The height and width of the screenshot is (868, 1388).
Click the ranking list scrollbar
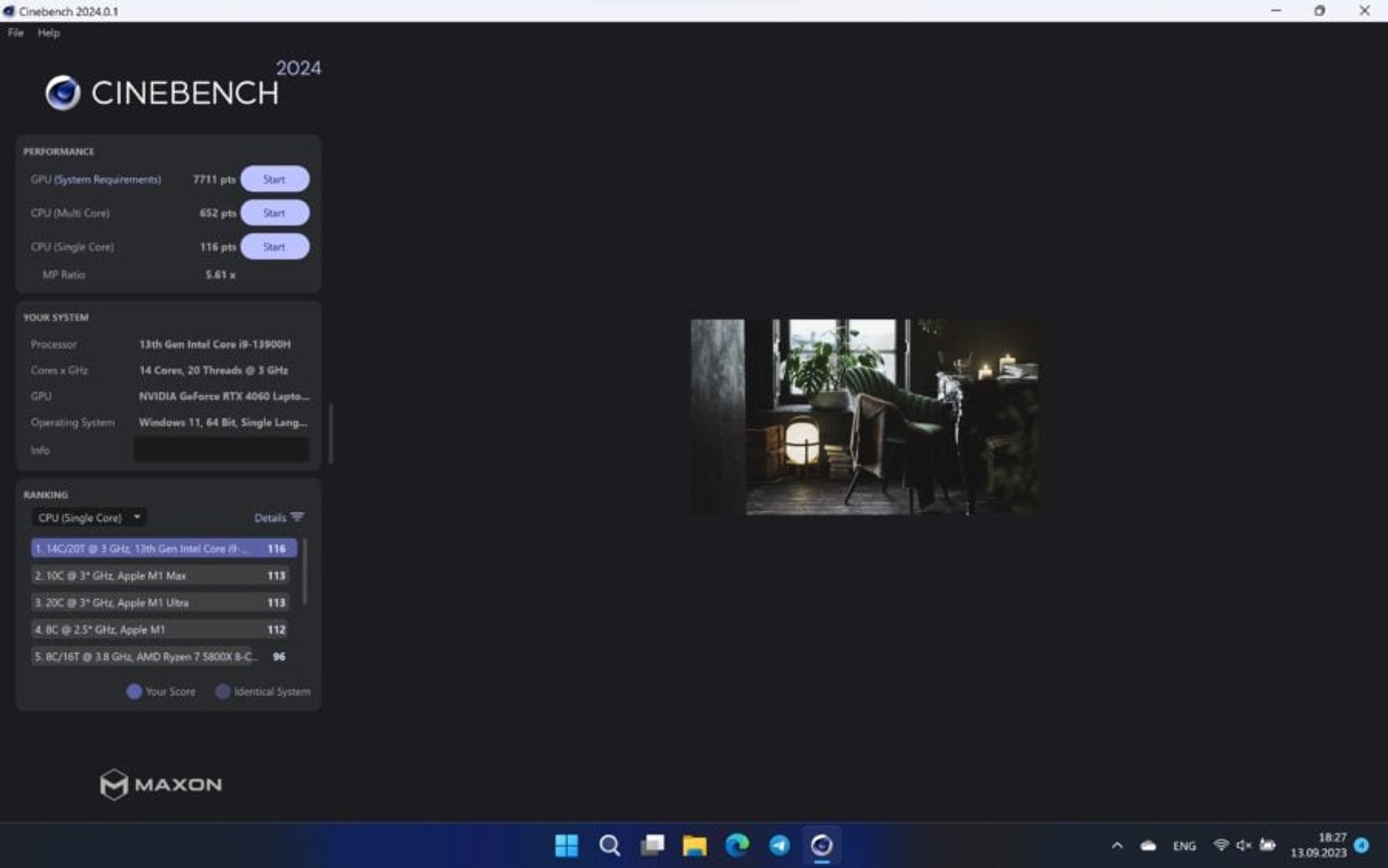point(304,571)
